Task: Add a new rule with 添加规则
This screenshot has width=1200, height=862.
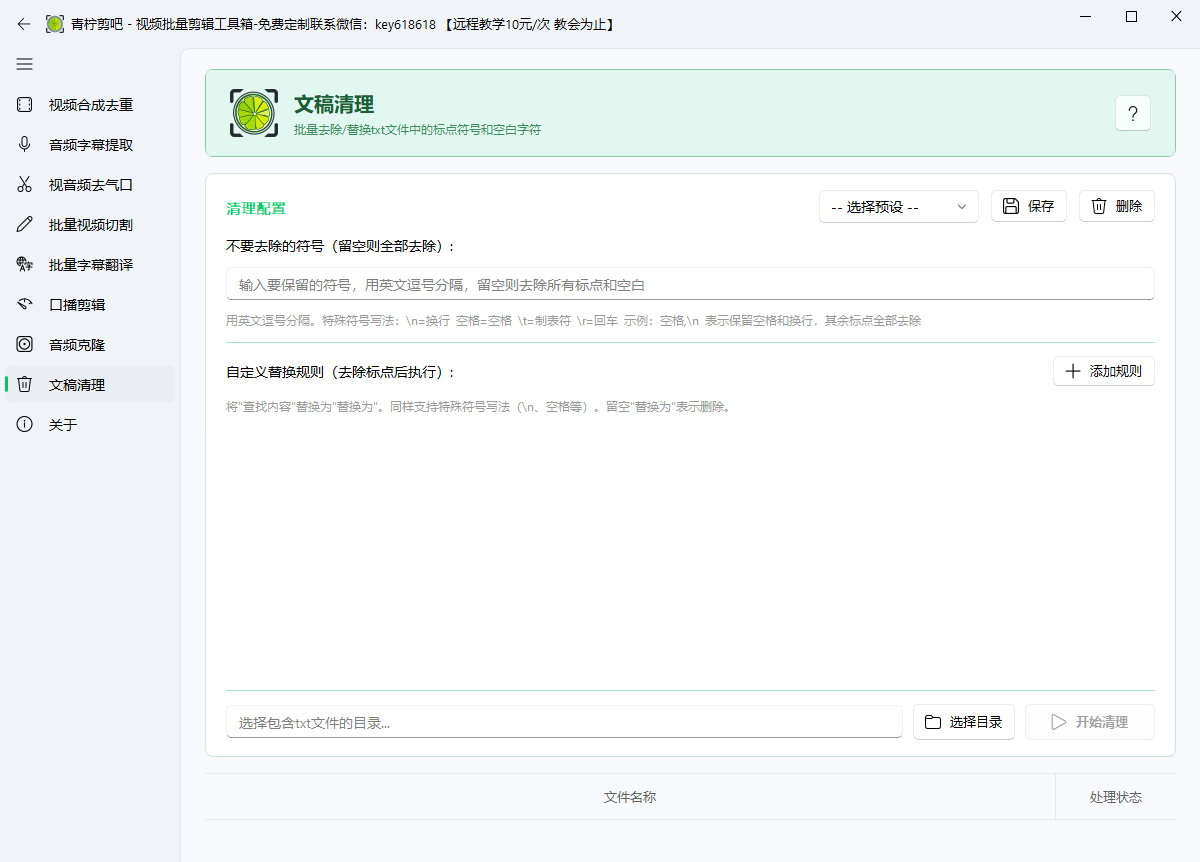Action: pos(1103,370)
